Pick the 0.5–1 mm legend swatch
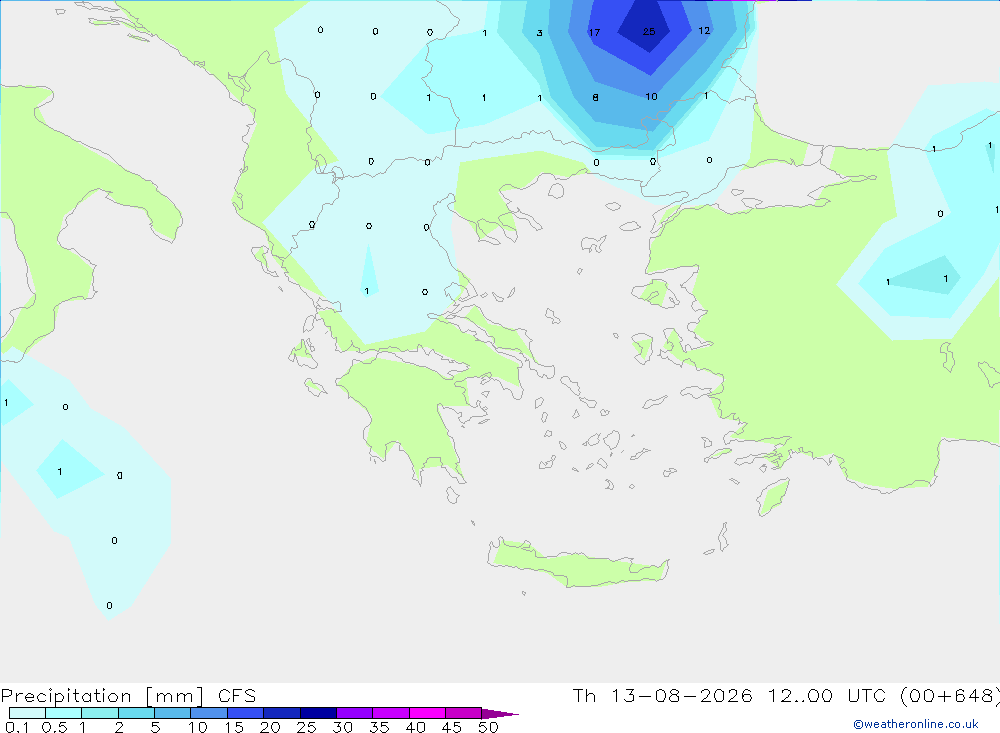This screenshot has height=733, width=1000. coord(63,713)
